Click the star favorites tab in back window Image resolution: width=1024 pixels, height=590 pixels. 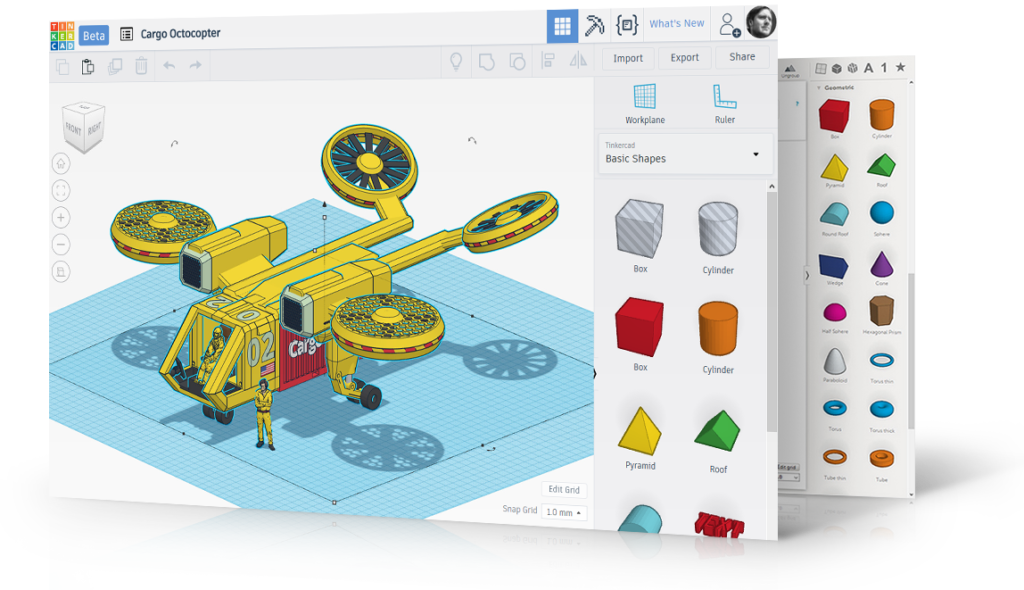pyautogui.click(x=901, y=67)
